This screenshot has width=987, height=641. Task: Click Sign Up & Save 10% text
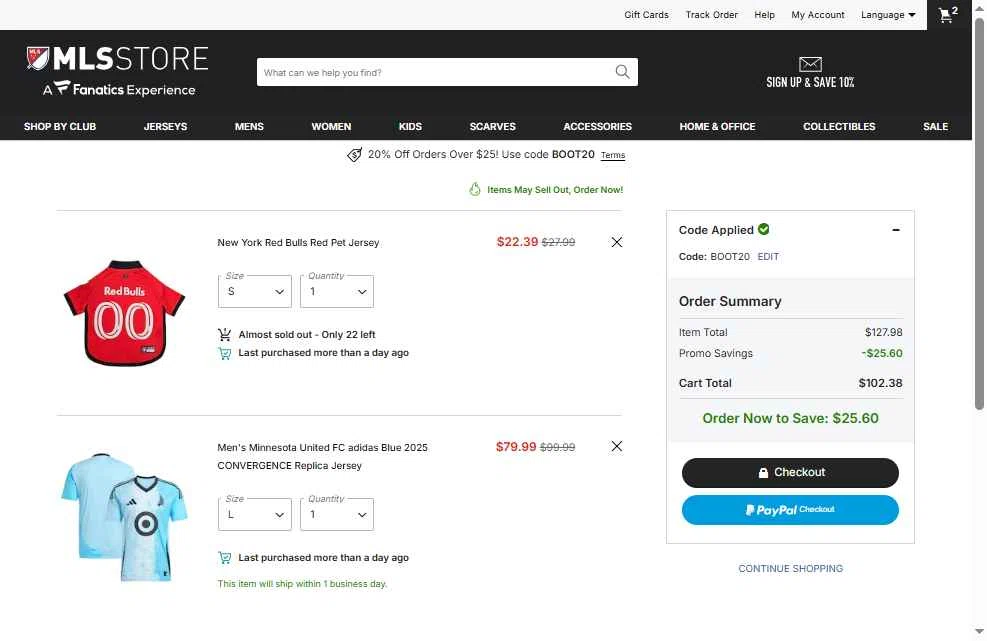click(x=810, y=82)
